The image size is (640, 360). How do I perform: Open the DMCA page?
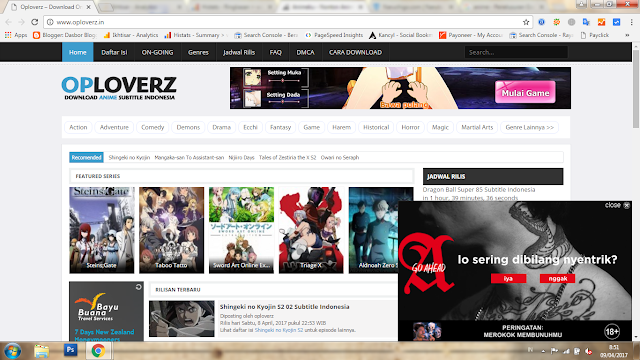coord(305,52)
